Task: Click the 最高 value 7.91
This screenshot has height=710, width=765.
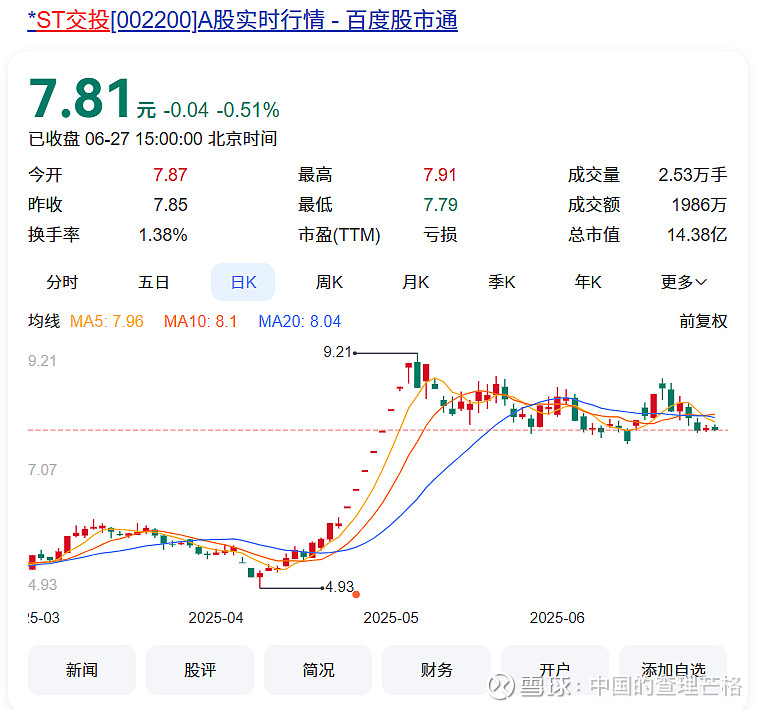Action: click(440, 175)
